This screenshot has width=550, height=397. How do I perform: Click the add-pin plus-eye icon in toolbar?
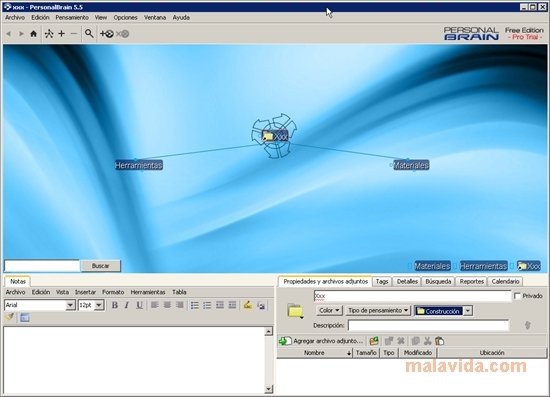coord(107,34)
